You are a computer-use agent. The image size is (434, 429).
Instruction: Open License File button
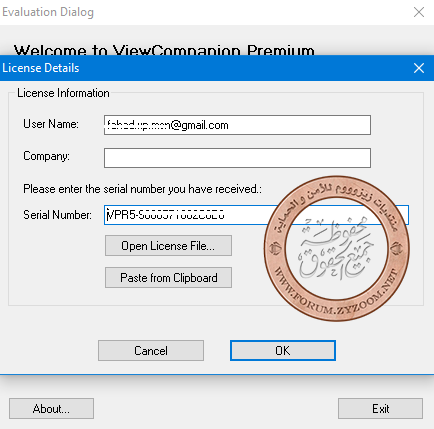tap(168, 246)
